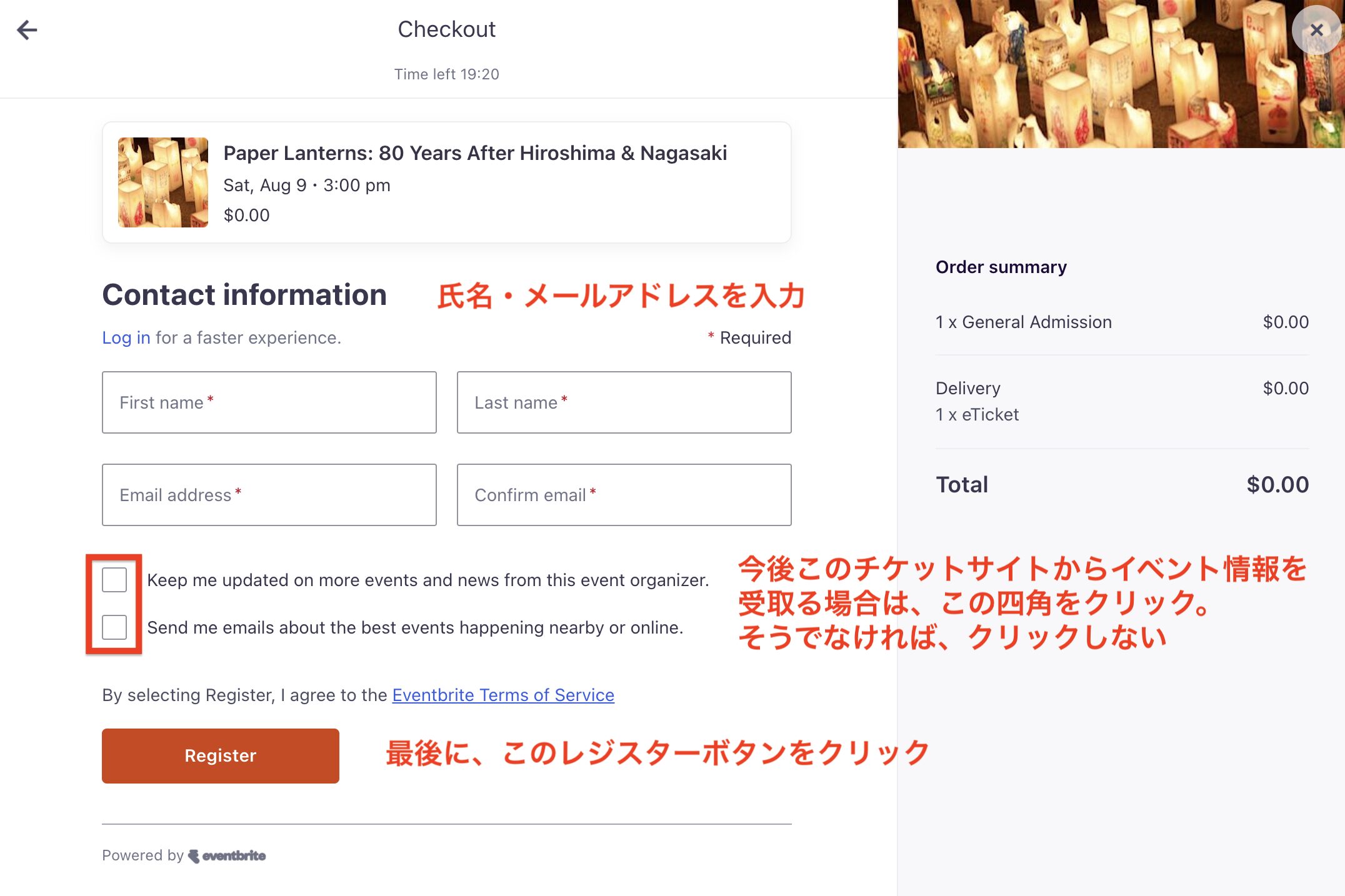Click the Eventbrite logo in footer
This screenshot has height=896, width=1345.
227,855
